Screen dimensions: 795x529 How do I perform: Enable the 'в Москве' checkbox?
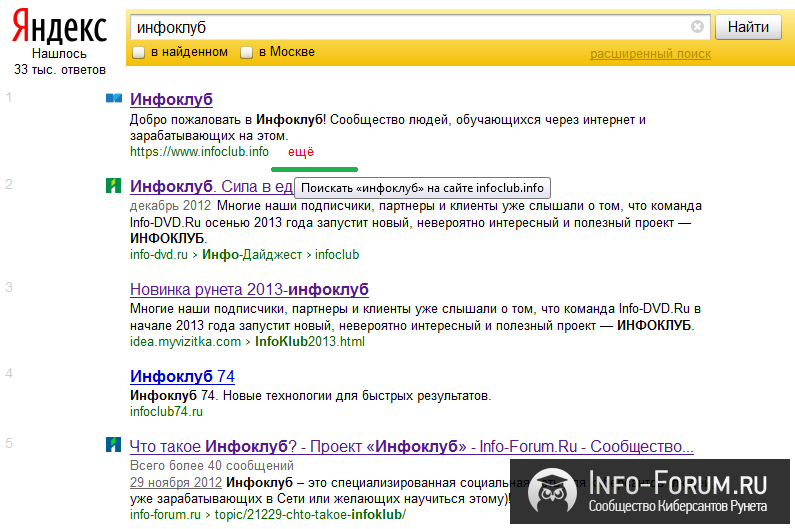(x=246, y=52)
